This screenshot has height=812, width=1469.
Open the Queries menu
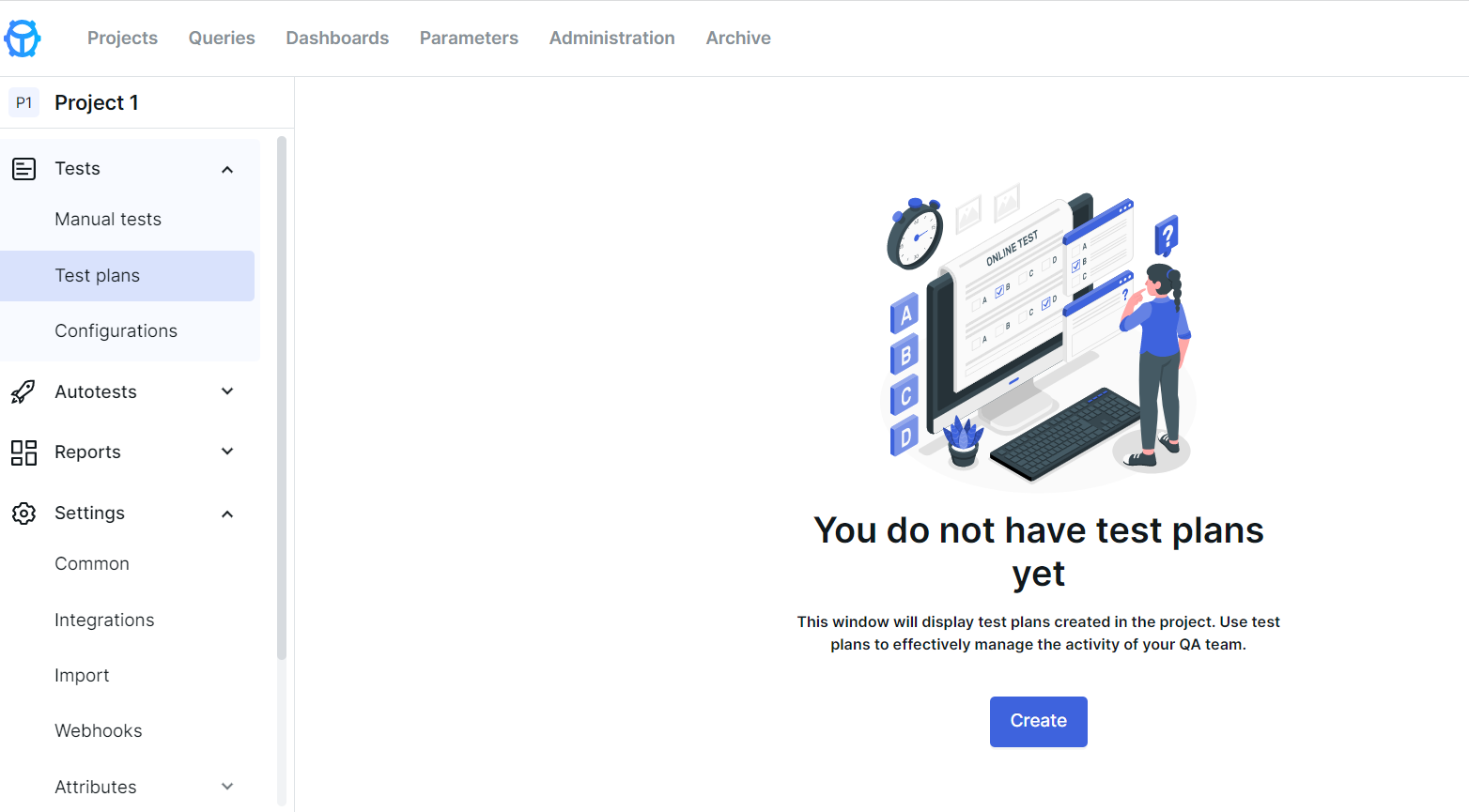[x=222, y=38]
